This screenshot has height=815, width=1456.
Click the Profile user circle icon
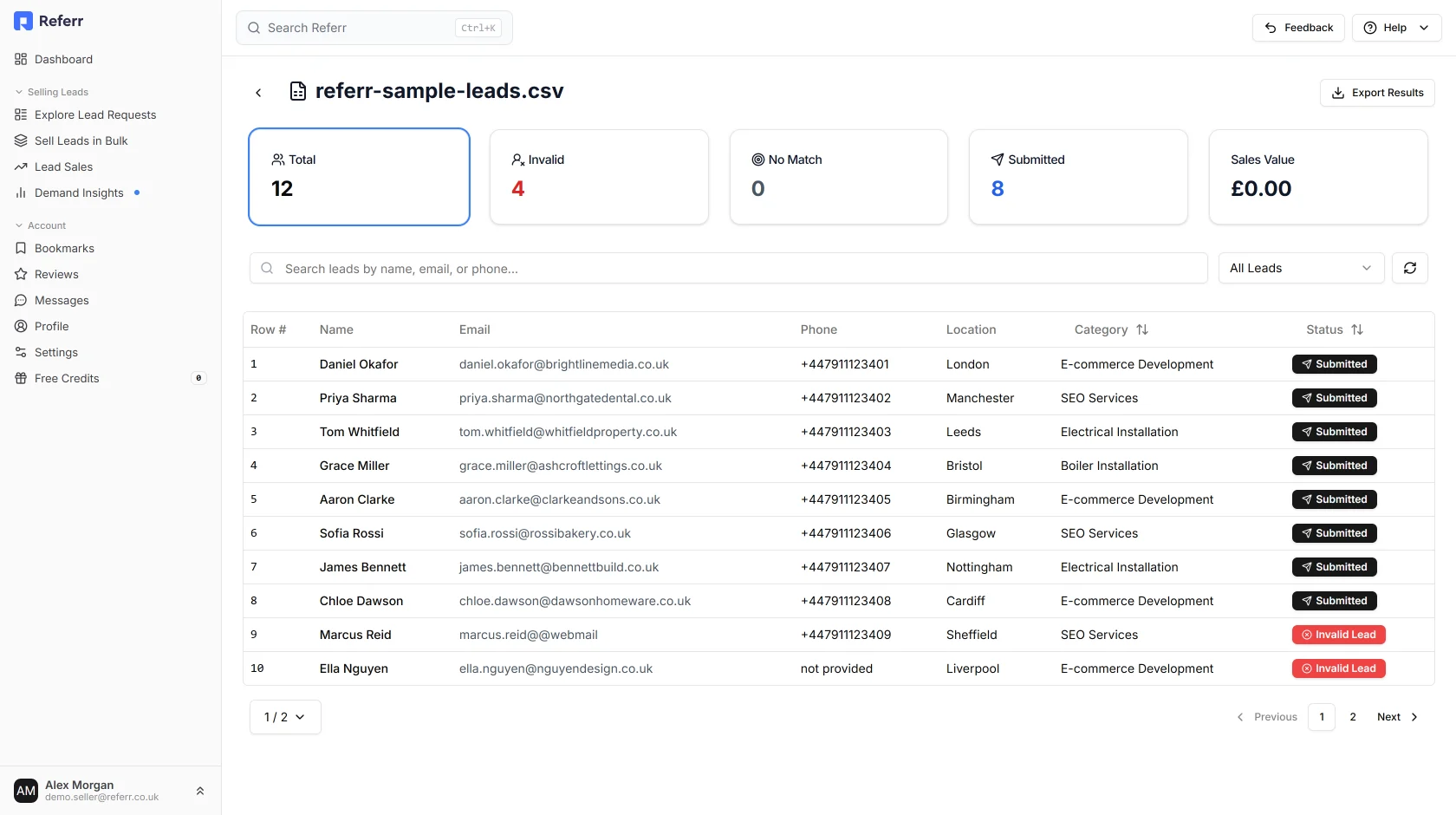(x=21, y=326)
